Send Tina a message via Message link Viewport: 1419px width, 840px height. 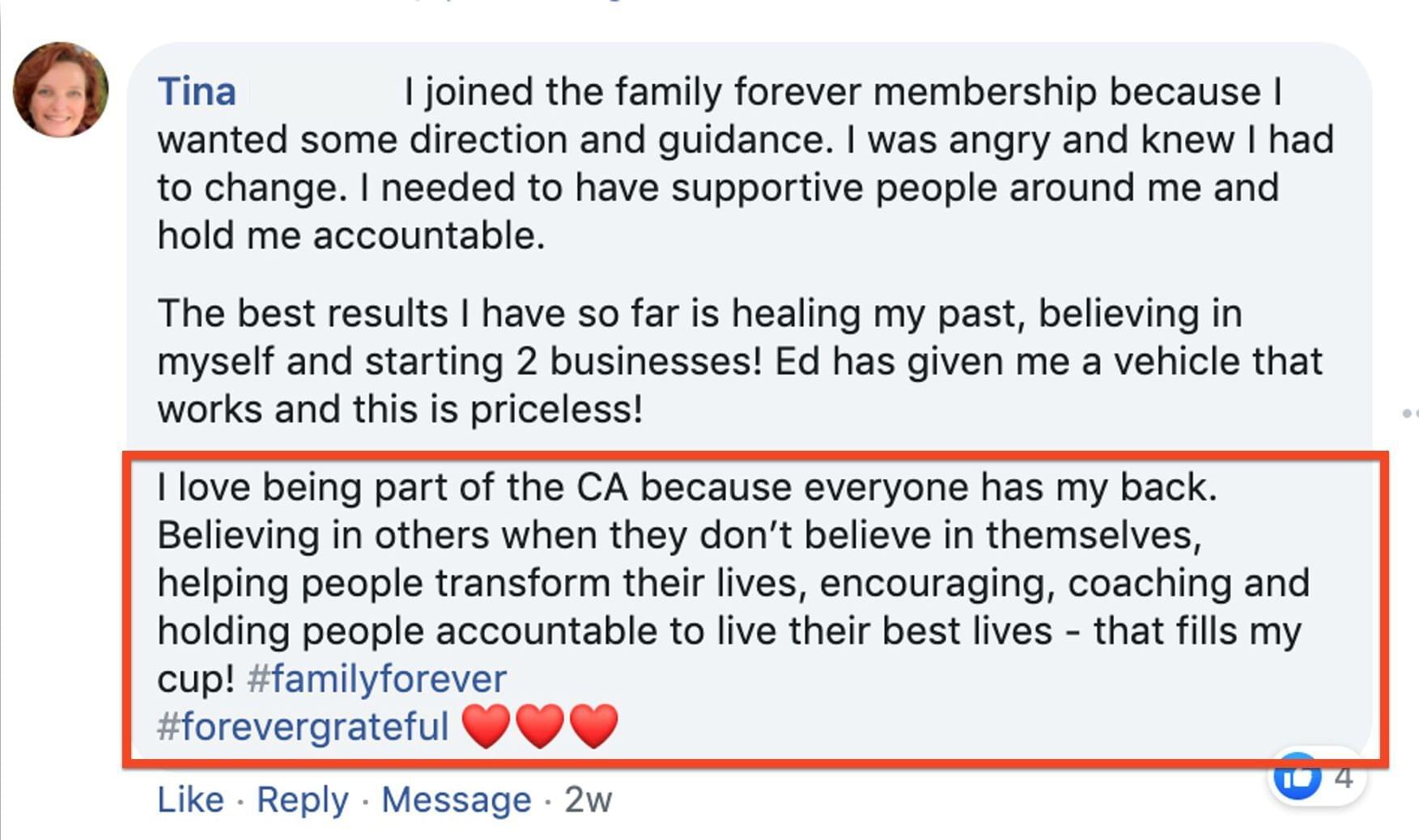[456, 800]
